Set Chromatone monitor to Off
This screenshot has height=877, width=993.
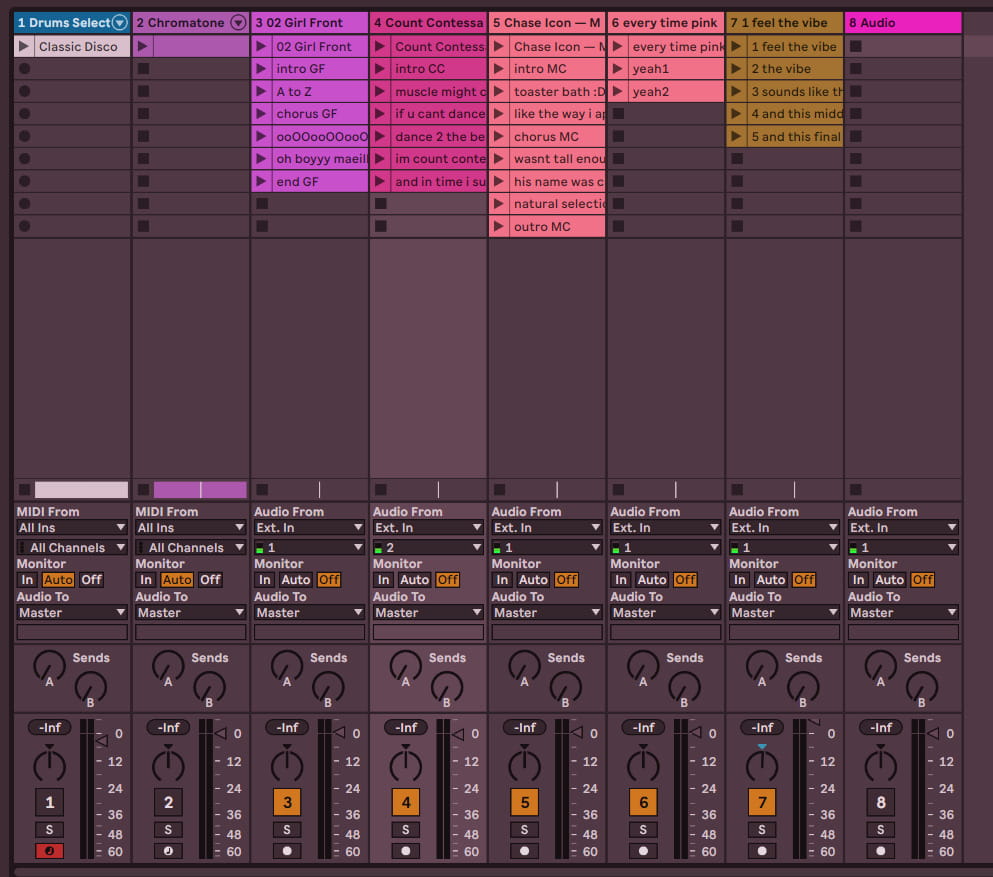(x=210, y=579)
